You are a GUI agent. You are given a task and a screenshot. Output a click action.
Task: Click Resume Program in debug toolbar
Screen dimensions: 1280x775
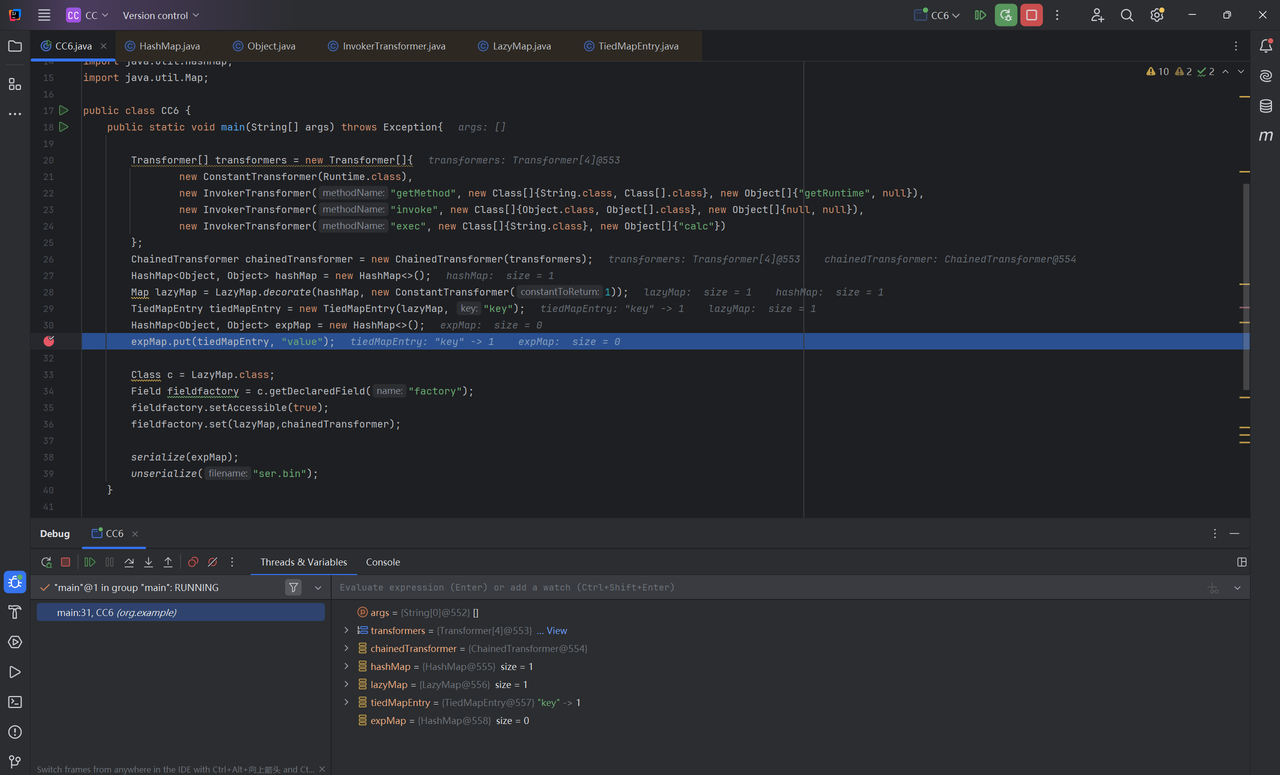click(90, 562)
